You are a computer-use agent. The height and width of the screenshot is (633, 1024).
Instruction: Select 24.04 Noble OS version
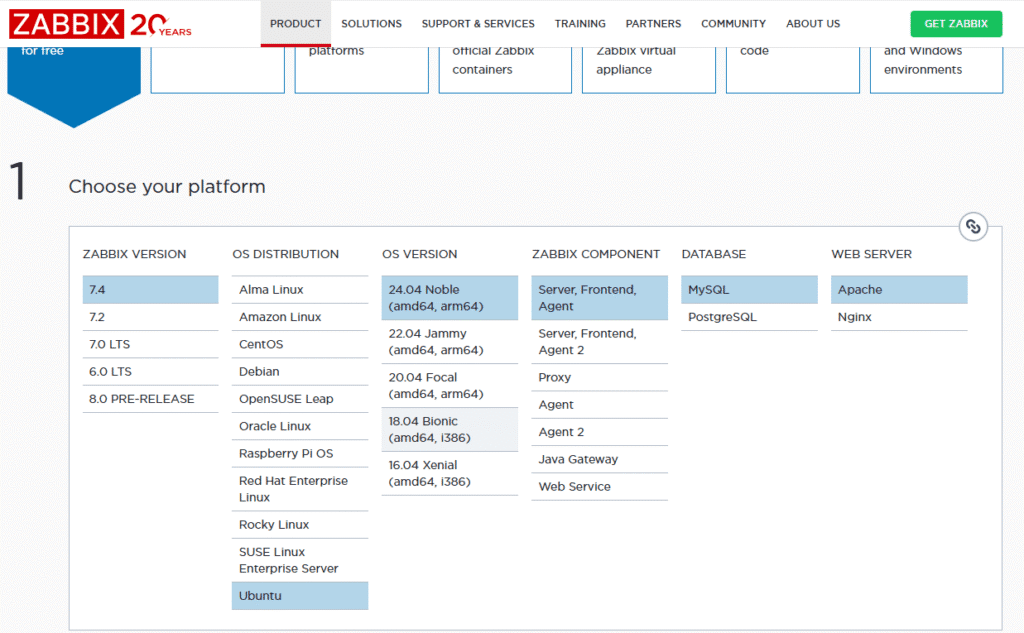(450, 298)
